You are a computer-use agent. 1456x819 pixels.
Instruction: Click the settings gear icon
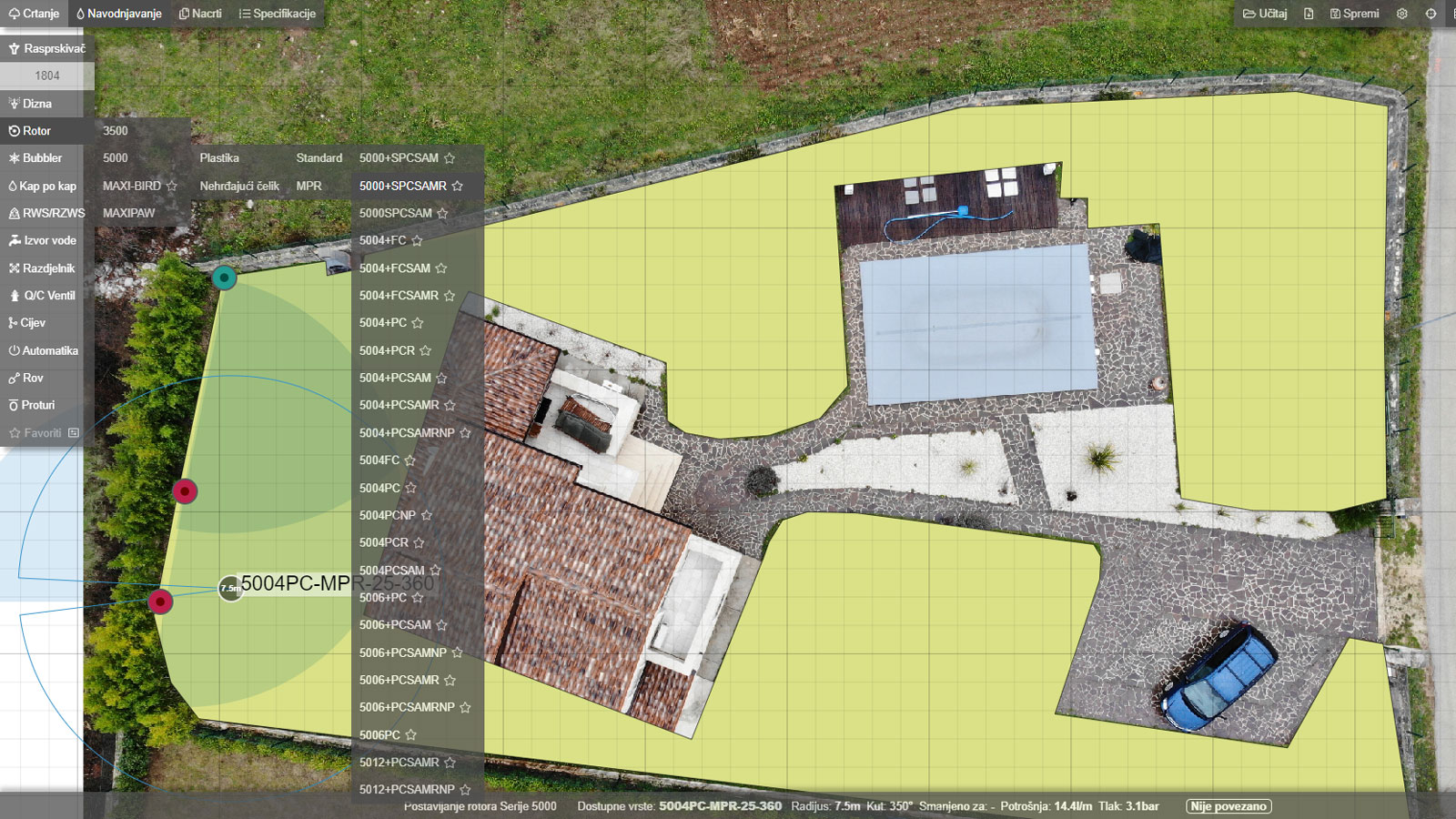click(1401, 14)
